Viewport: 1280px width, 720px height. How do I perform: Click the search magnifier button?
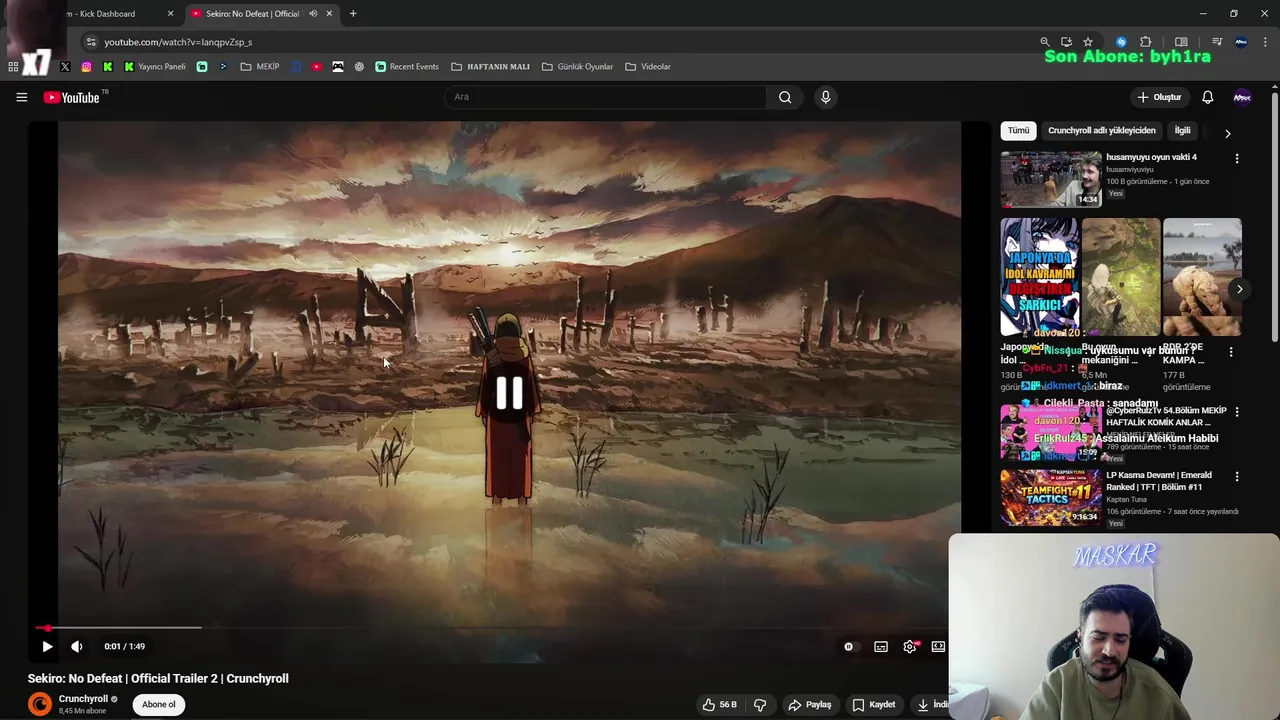click(x=785, y=97)
